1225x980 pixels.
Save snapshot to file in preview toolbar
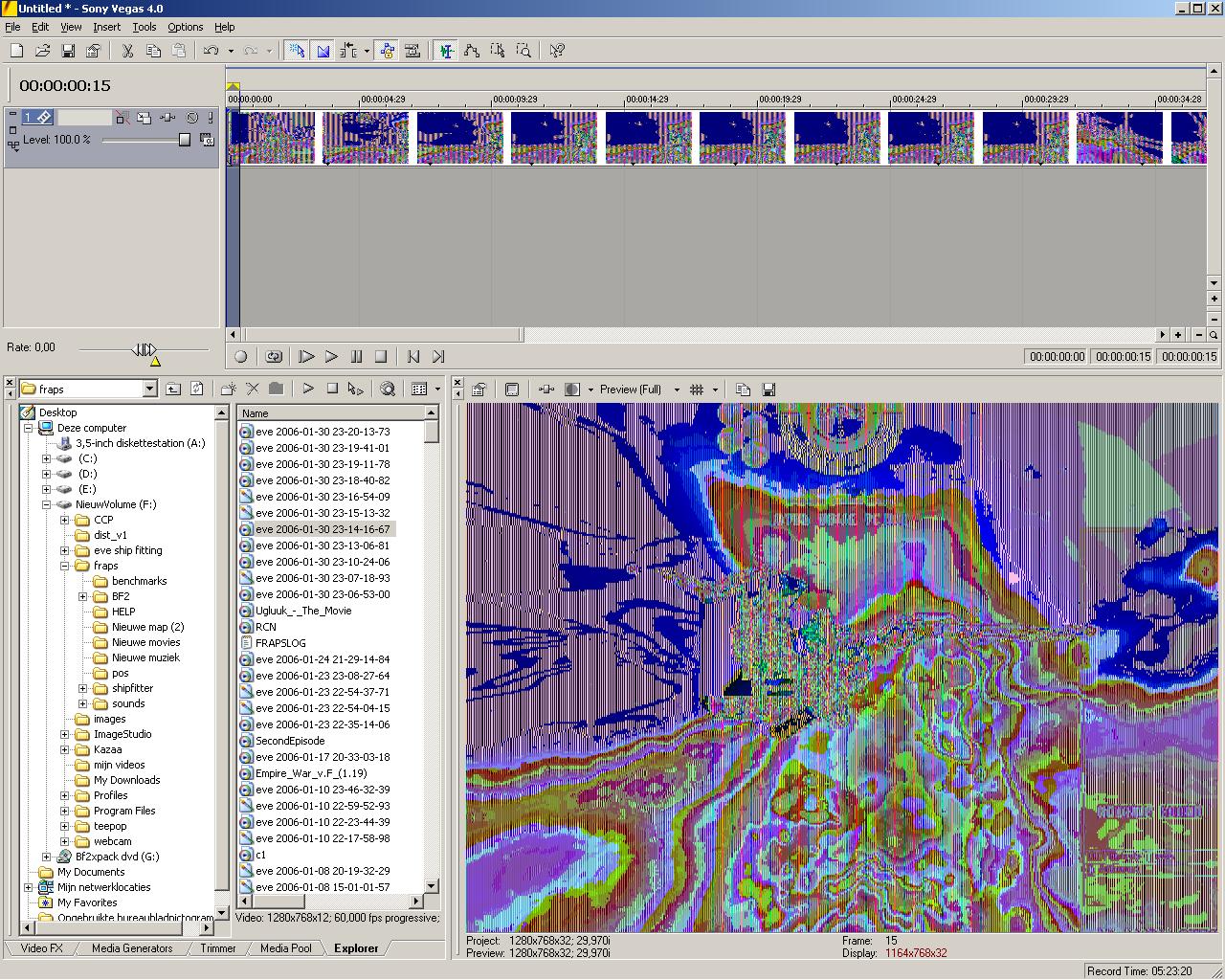click(x=768, y=390)
